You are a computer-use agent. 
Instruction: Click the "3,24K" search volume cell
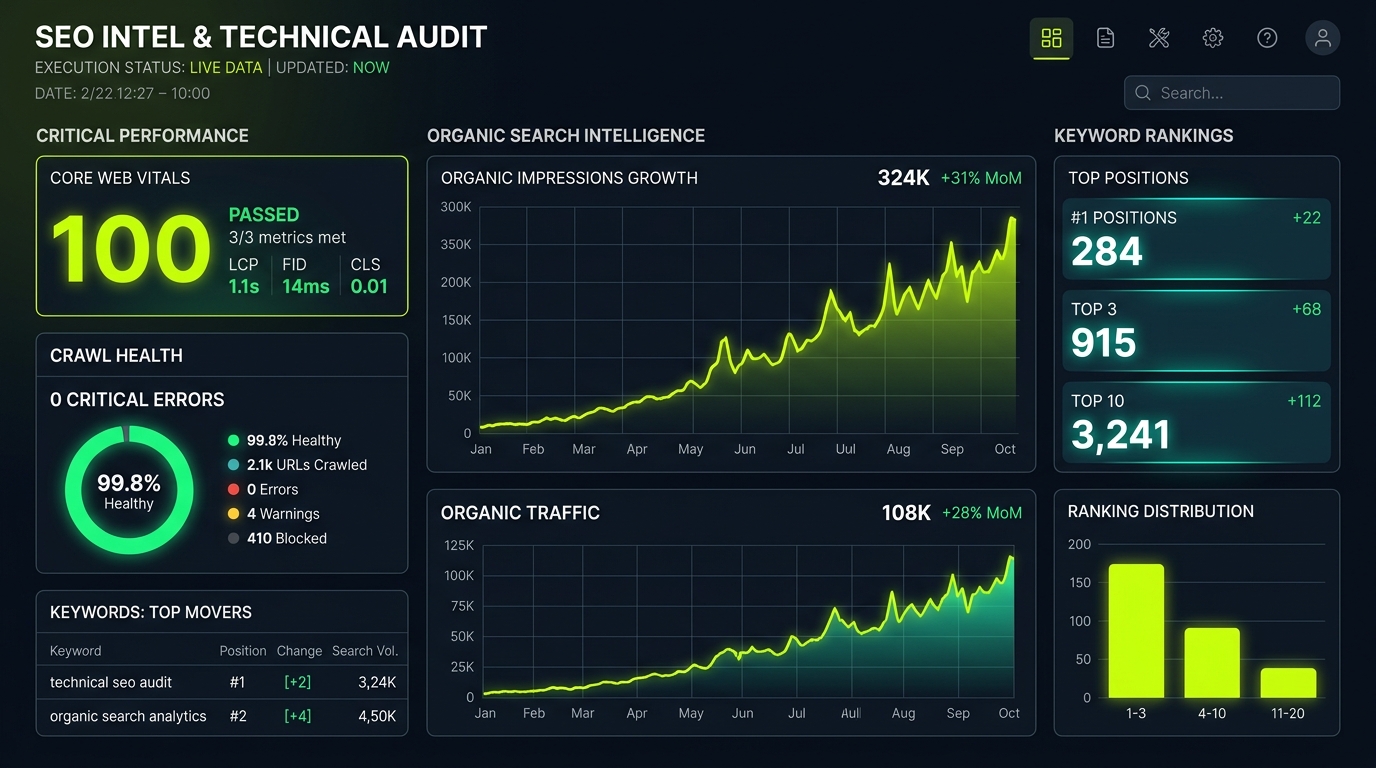tap(377, 682)
